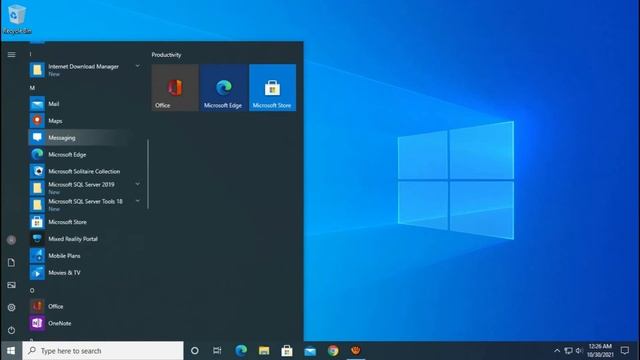Open Microsoft Solitaire Collection

click(86, 171)
